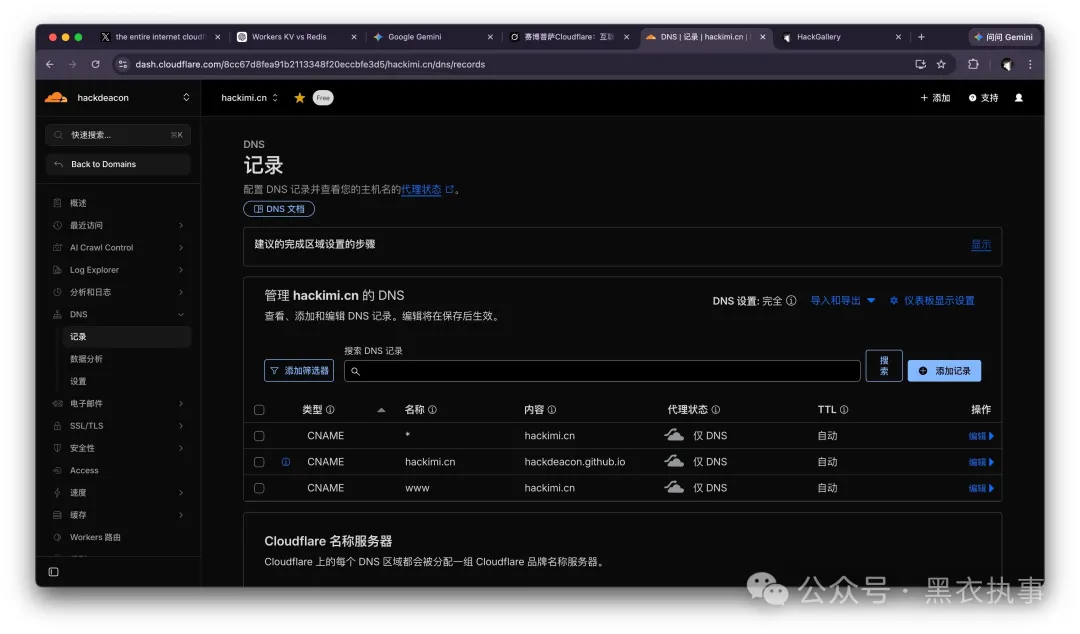This screenshot has width=1080, height=634.
Task: Expand 电子邮件 in sidebar
Action: point(118,404)
